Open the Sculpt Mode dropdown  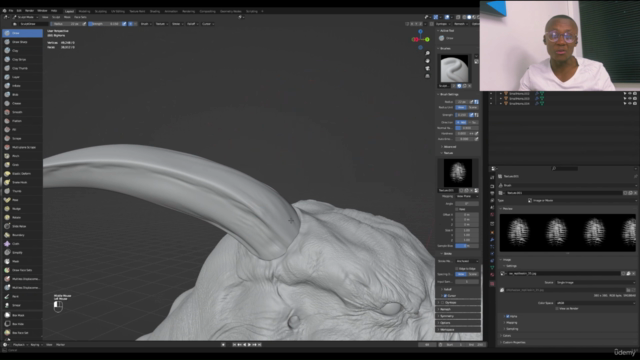coord(24,17)
